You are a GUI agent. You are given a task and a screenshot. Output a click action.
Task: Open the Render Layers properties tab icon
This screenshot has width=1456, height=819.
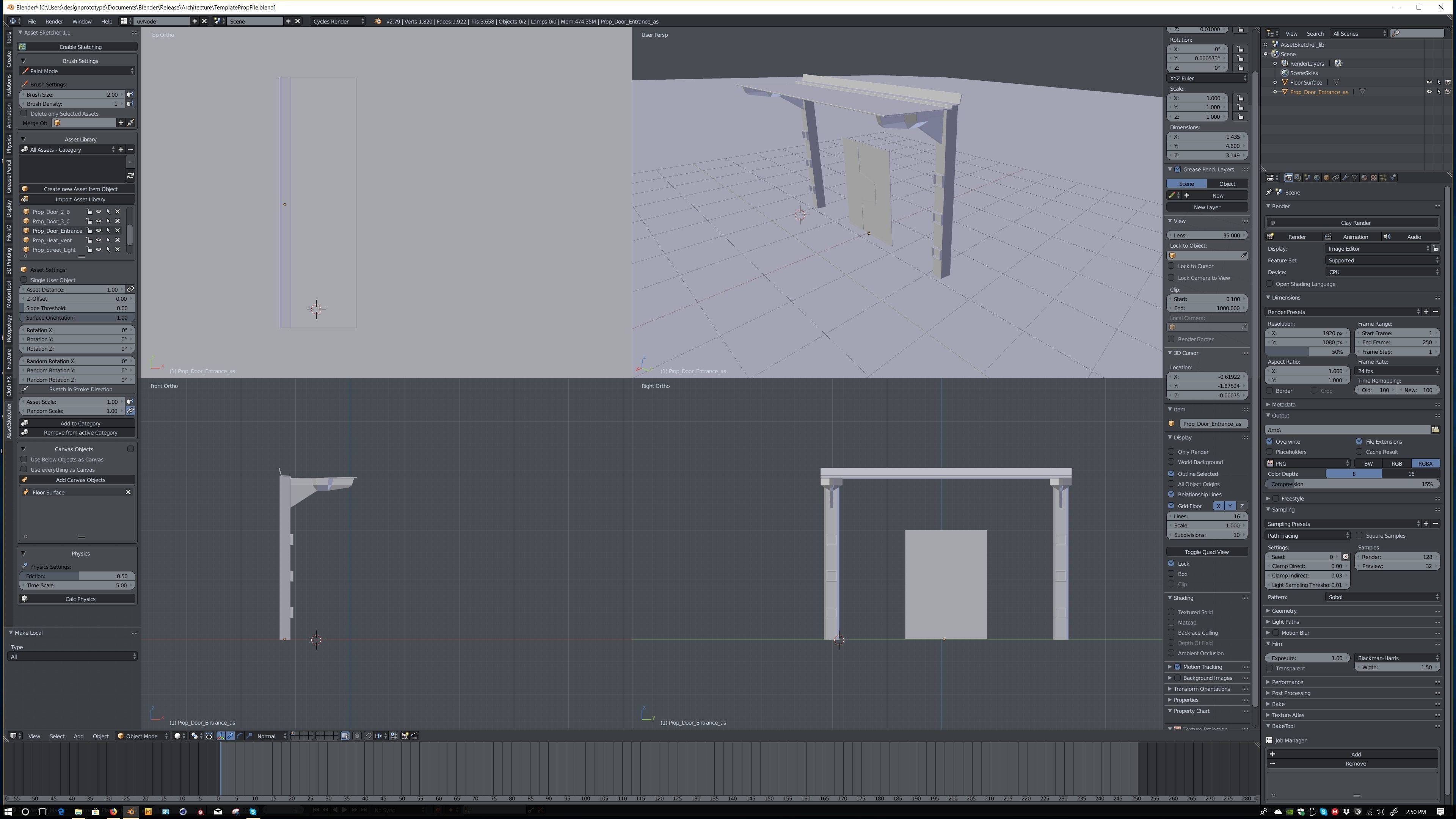[x=1298, y=177]
